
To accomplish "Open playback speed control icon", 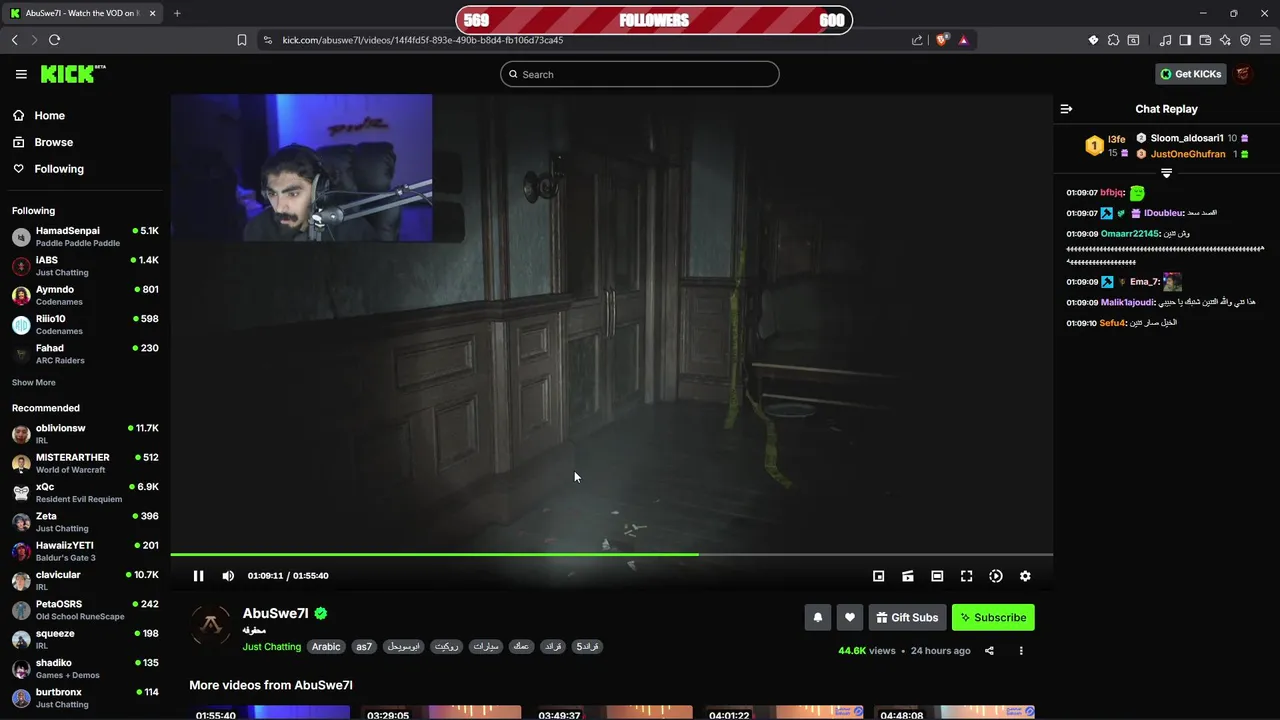I will coord(996,576).
